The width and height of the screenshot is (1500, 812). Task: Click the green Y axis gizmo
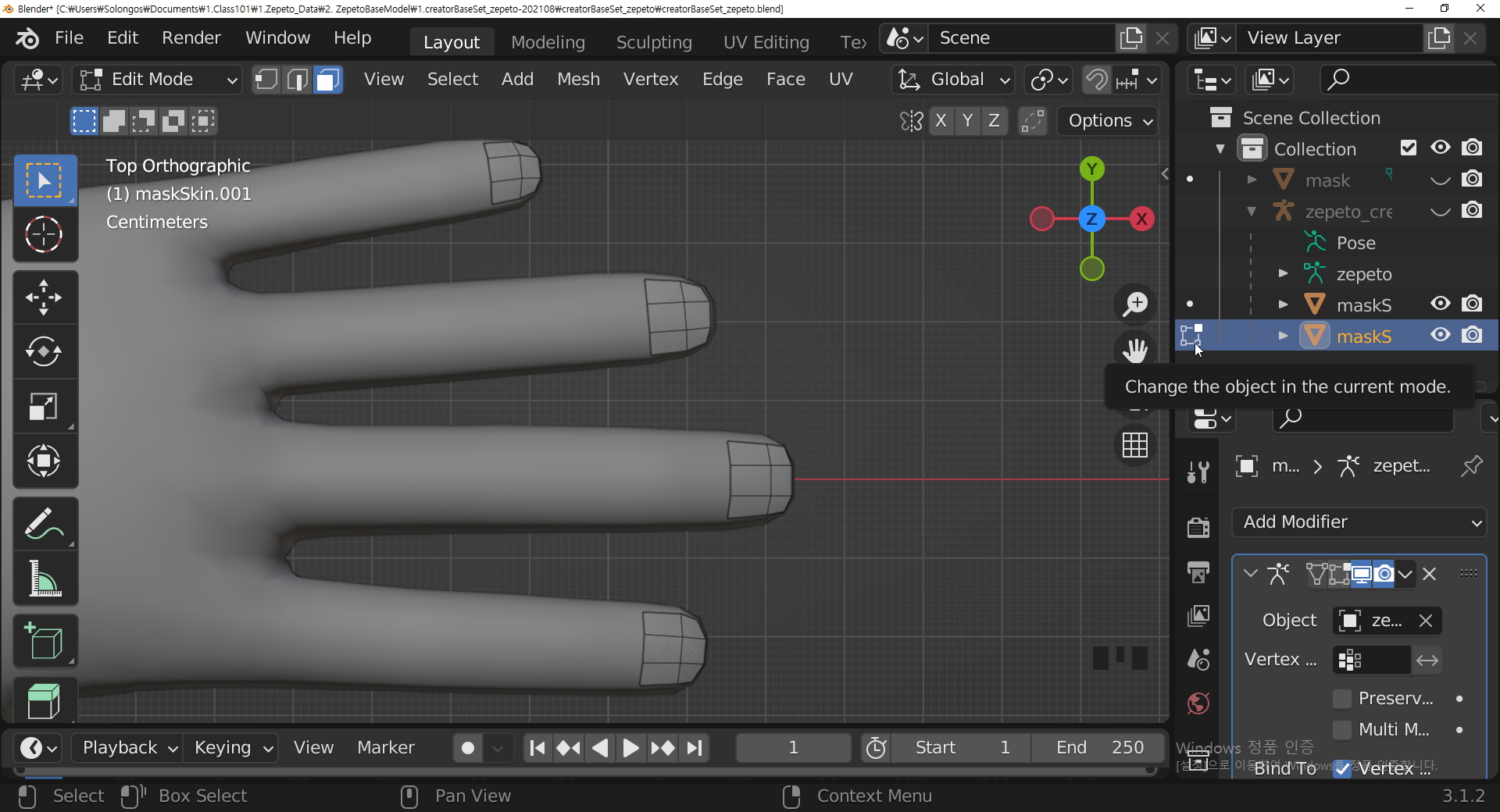point(1092,169)
